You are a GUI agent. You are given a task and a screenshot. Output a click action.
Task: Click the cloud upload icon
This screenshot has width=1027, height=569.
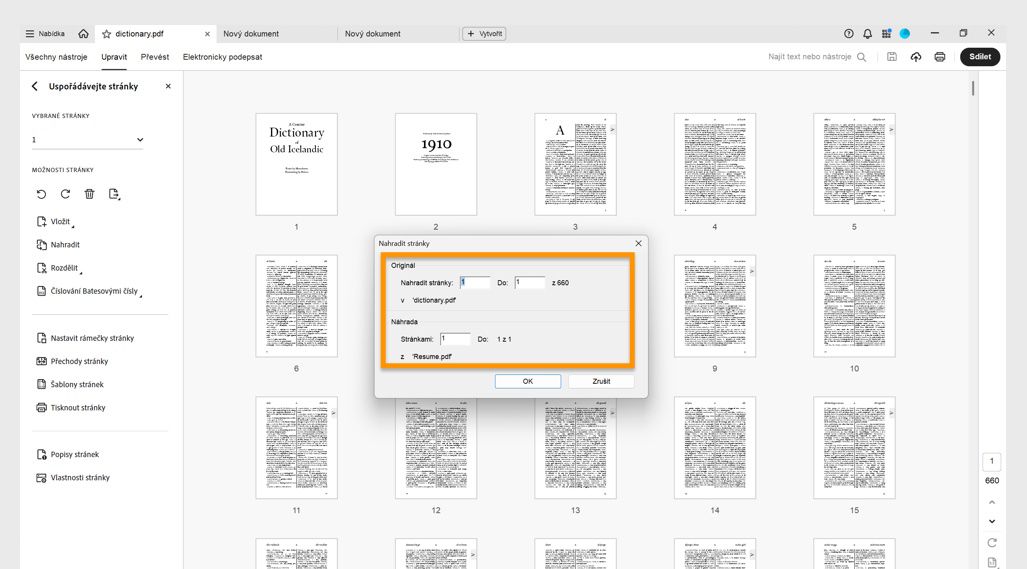coord(916,57)
